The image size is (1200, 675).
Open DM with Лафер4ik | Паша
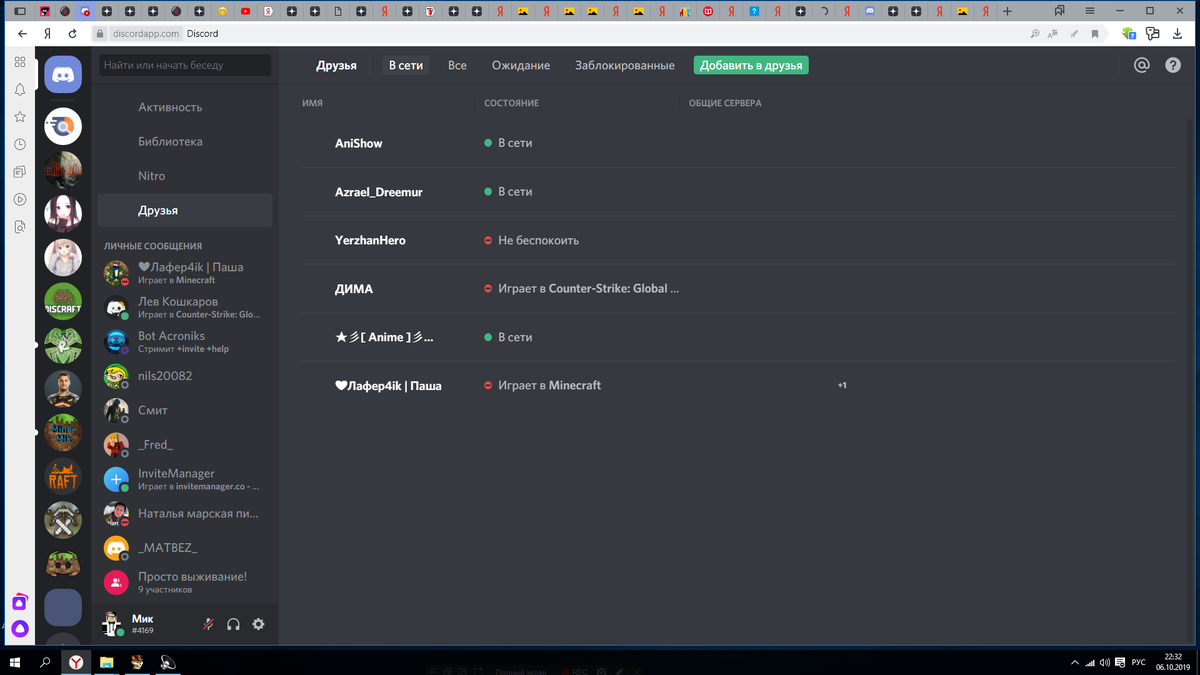click(185, 273)
